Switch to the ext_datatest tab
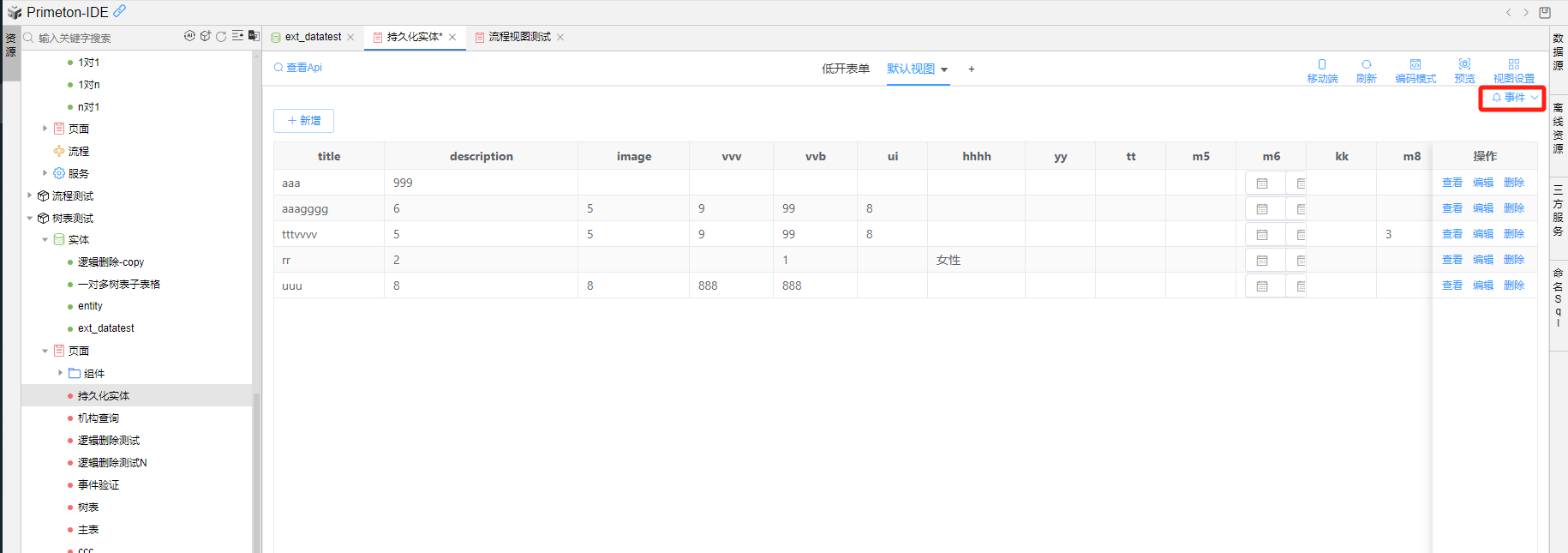This screenshot has height=553, width=1568. coord(312,37)
